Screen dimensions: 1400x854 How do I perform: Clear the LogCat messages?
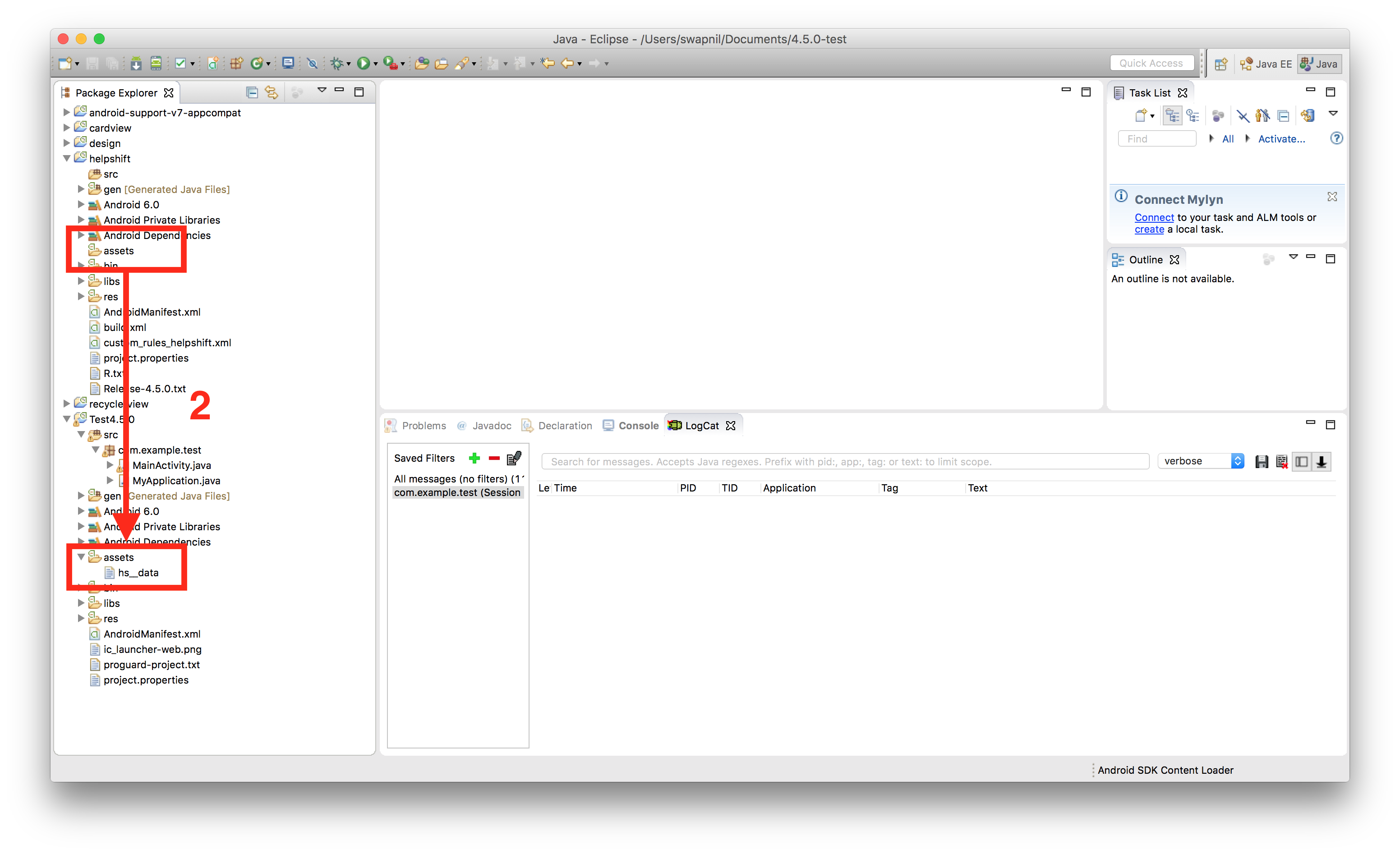1282,461
